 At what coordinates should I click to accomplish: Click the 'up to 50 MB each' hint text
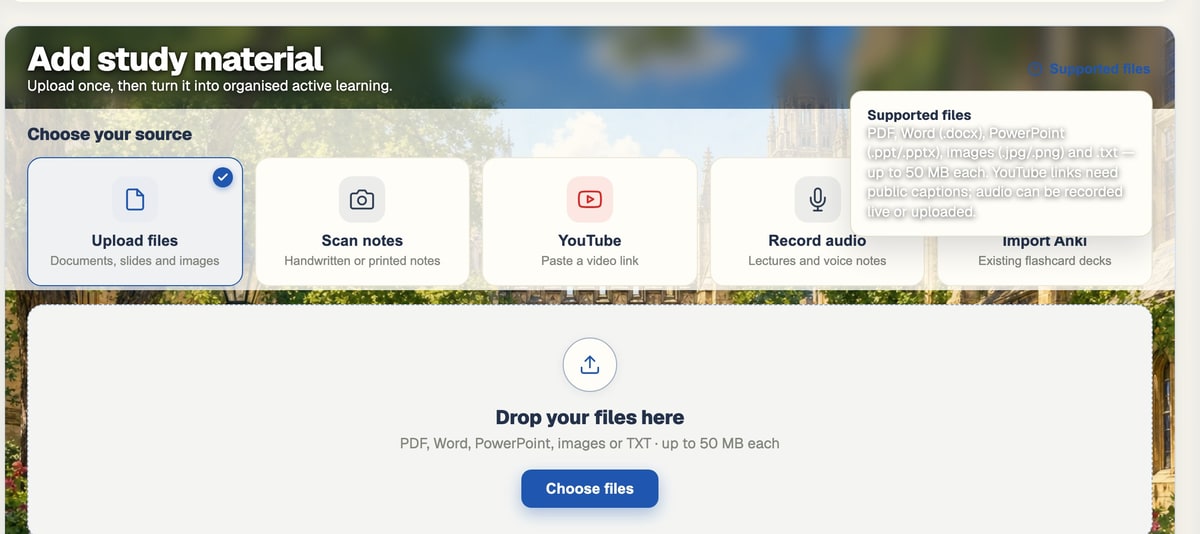[x=720, y=443]
